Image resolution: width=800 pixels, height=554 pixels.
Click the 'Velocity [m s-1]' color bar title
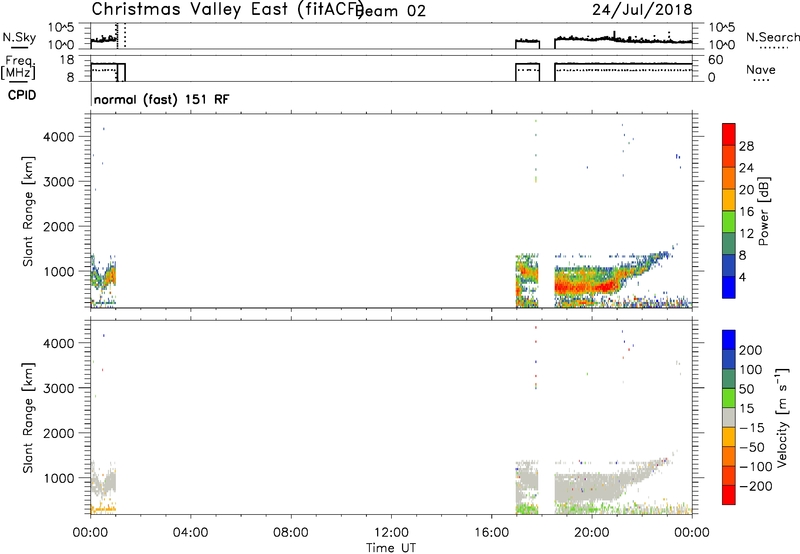click(x=783, y=418)
